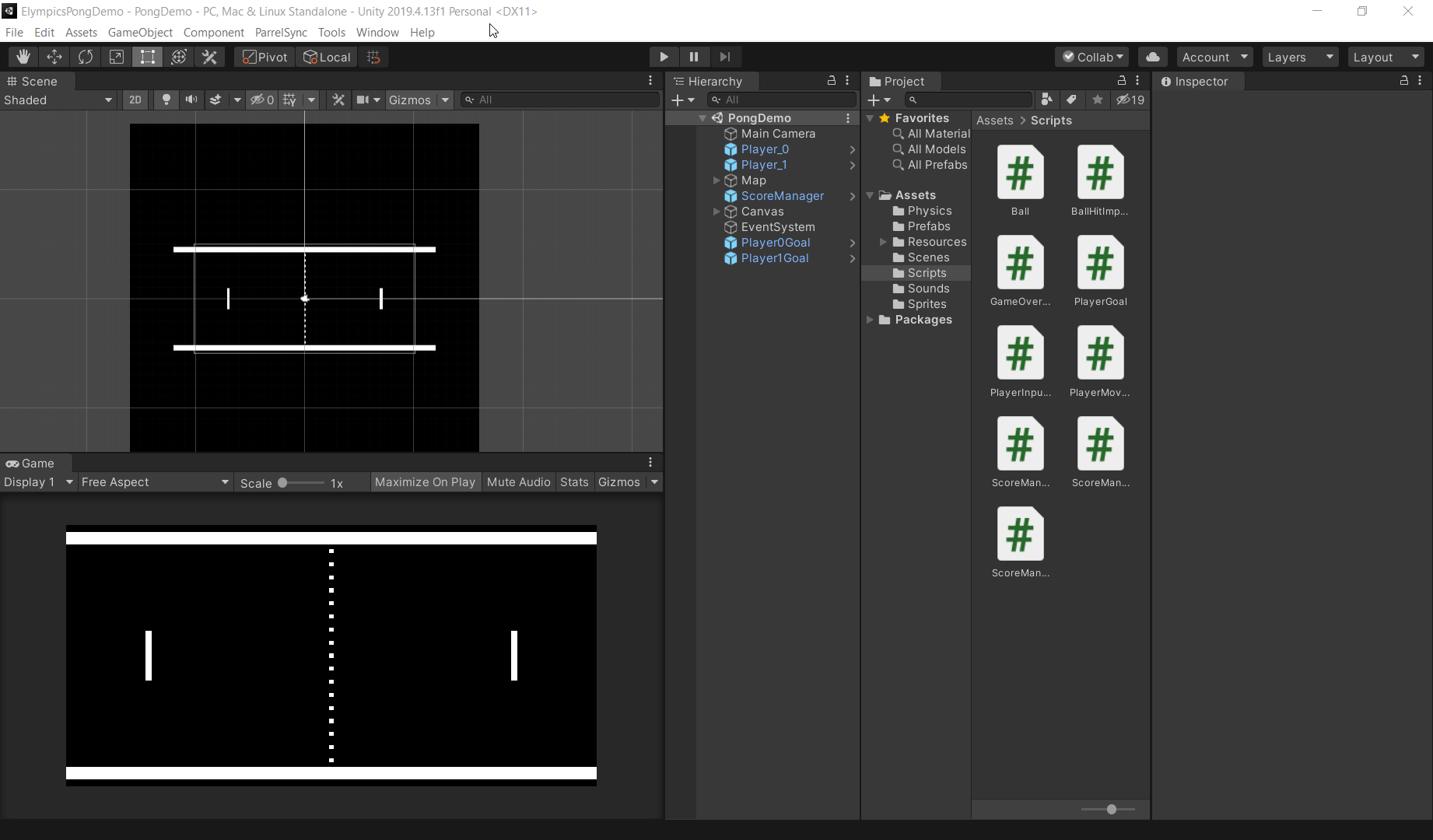Select the Scale tool
The height and width of the screenshot is (840, 1433).
click(x=117, y=57)
